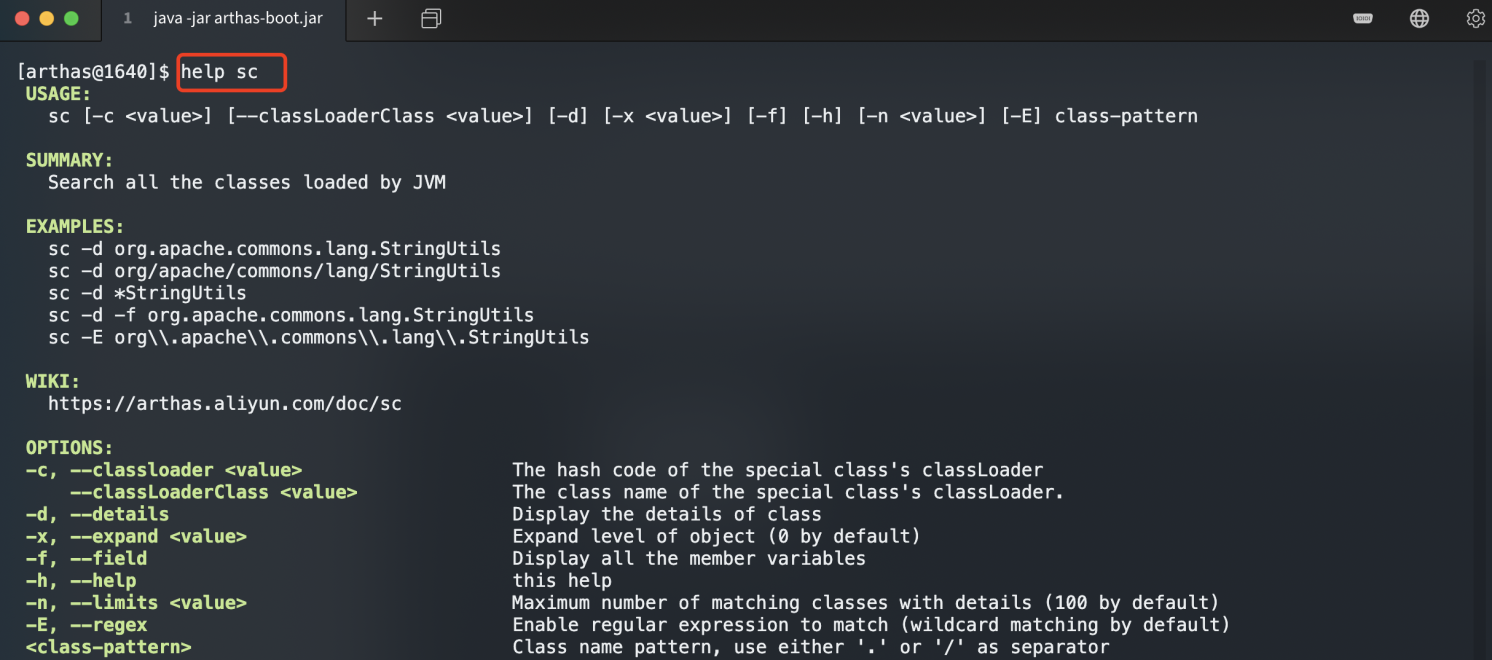Click the terminal's vertical scrollbar
Viewport: 1492px width, 660px height.
(x=1480, y=350)
